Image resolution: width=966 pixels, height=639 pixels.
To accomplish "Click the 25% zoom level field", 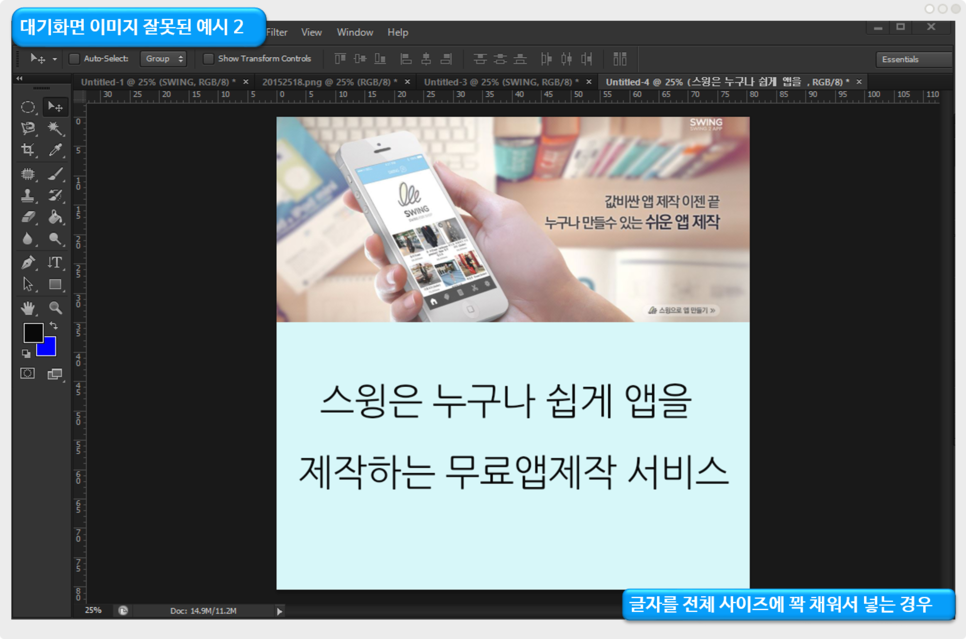I will pos(93,610).
